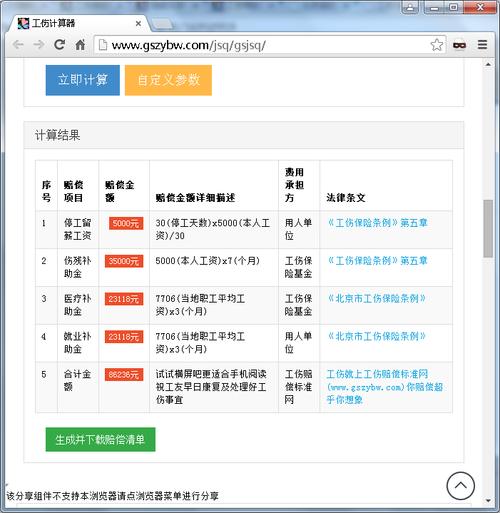
Task: Bookmark this page with the star icon
Action: (437, 45)
